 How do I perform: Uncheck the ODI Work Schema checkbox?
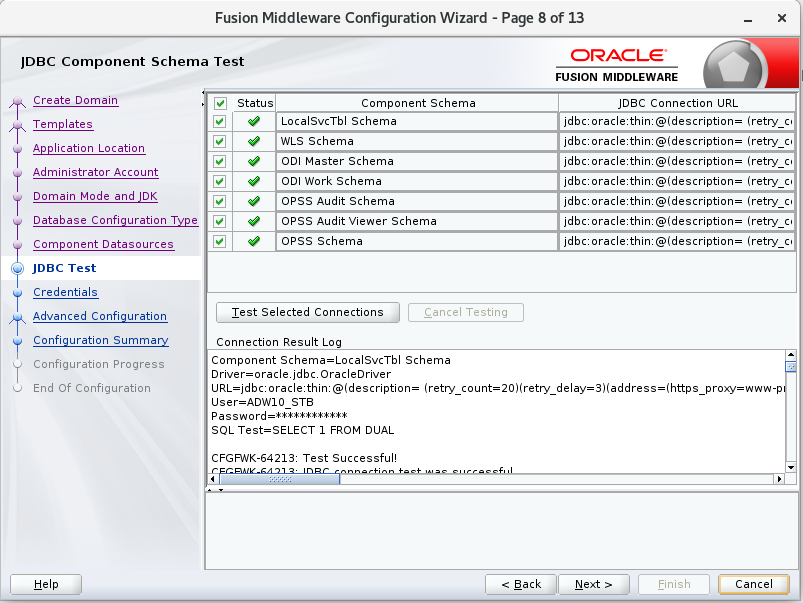pyautogui.click(x=220, y=181)
